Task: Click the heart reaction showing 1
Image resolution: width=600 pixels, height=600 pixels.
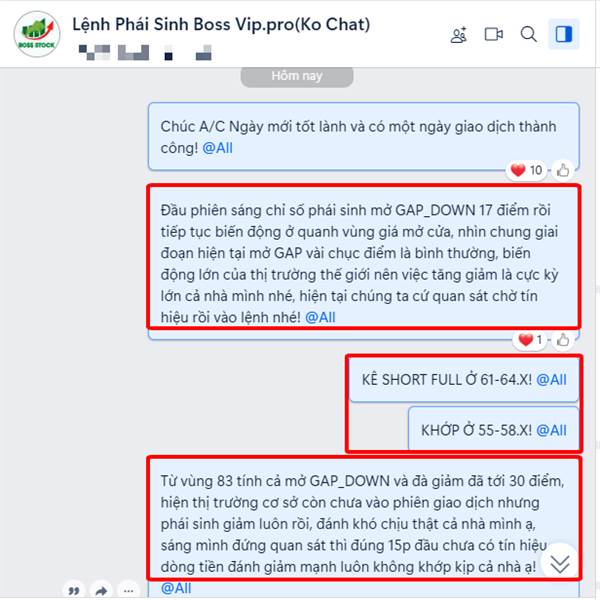Action: click(x=530, y=340)
